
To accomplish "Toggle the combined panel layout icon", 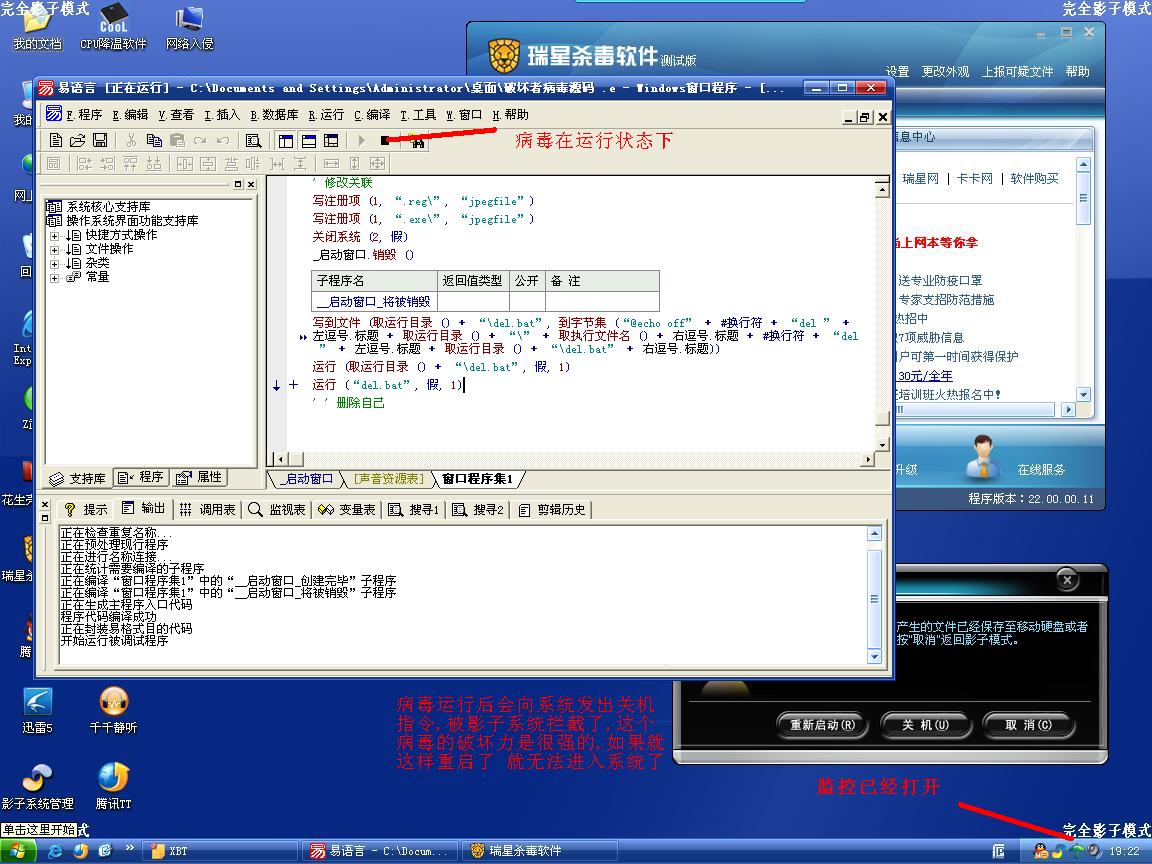I will point(331,140).
